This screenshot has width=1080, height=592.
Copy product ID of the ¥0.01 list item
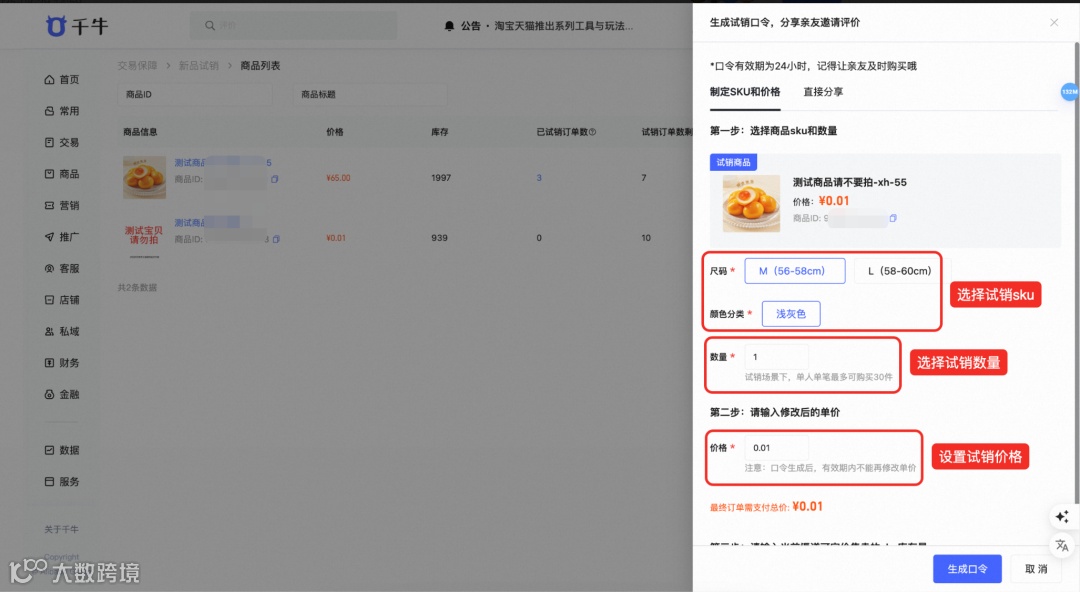click(x=276, y=239)
